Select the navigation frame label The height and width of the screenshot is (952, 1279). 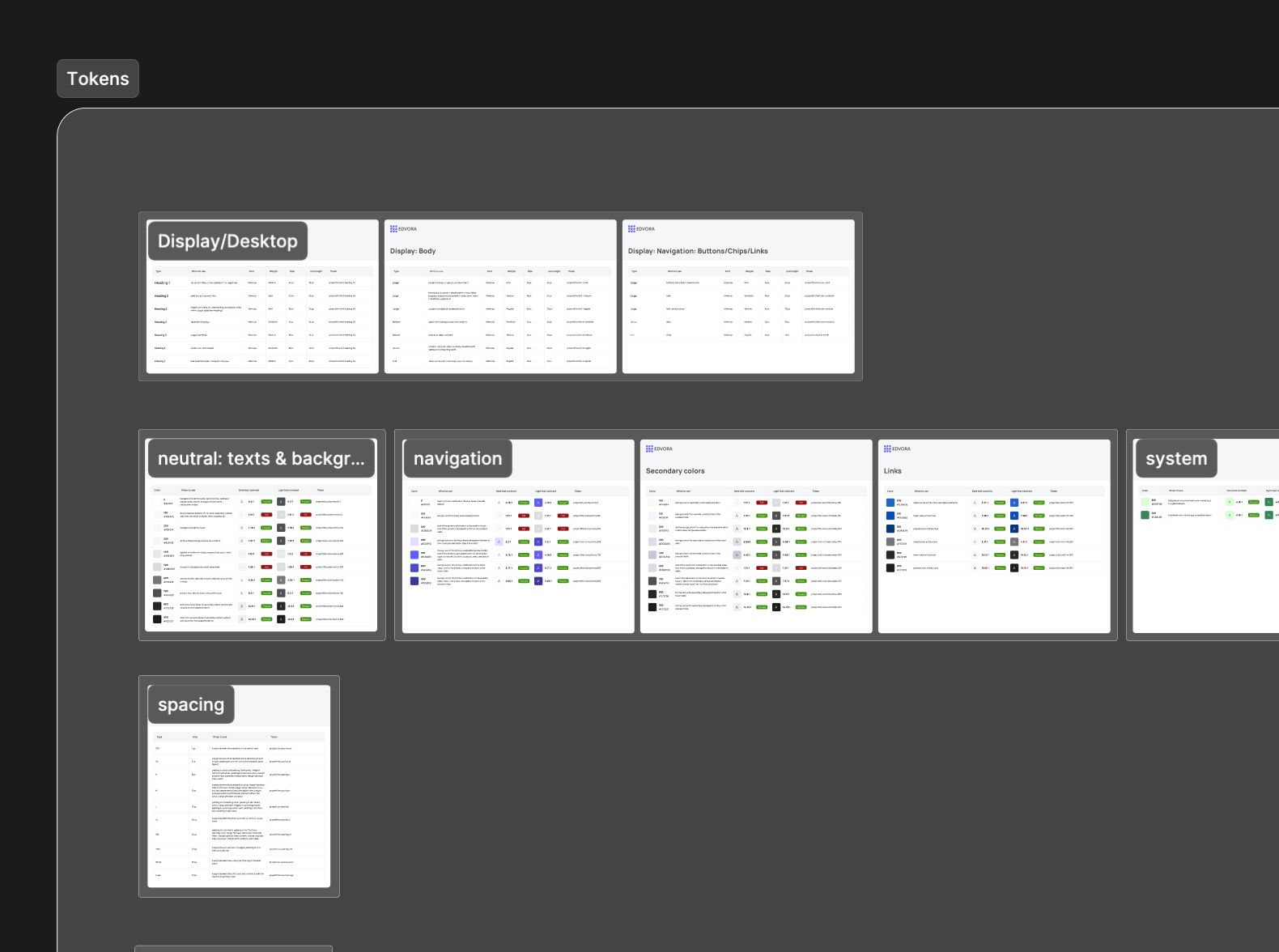[457, 459]
